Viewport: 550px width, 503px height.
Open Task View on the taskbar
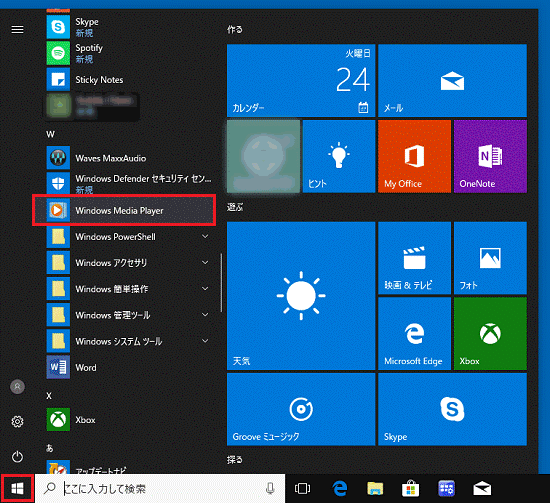coord(302,488)
